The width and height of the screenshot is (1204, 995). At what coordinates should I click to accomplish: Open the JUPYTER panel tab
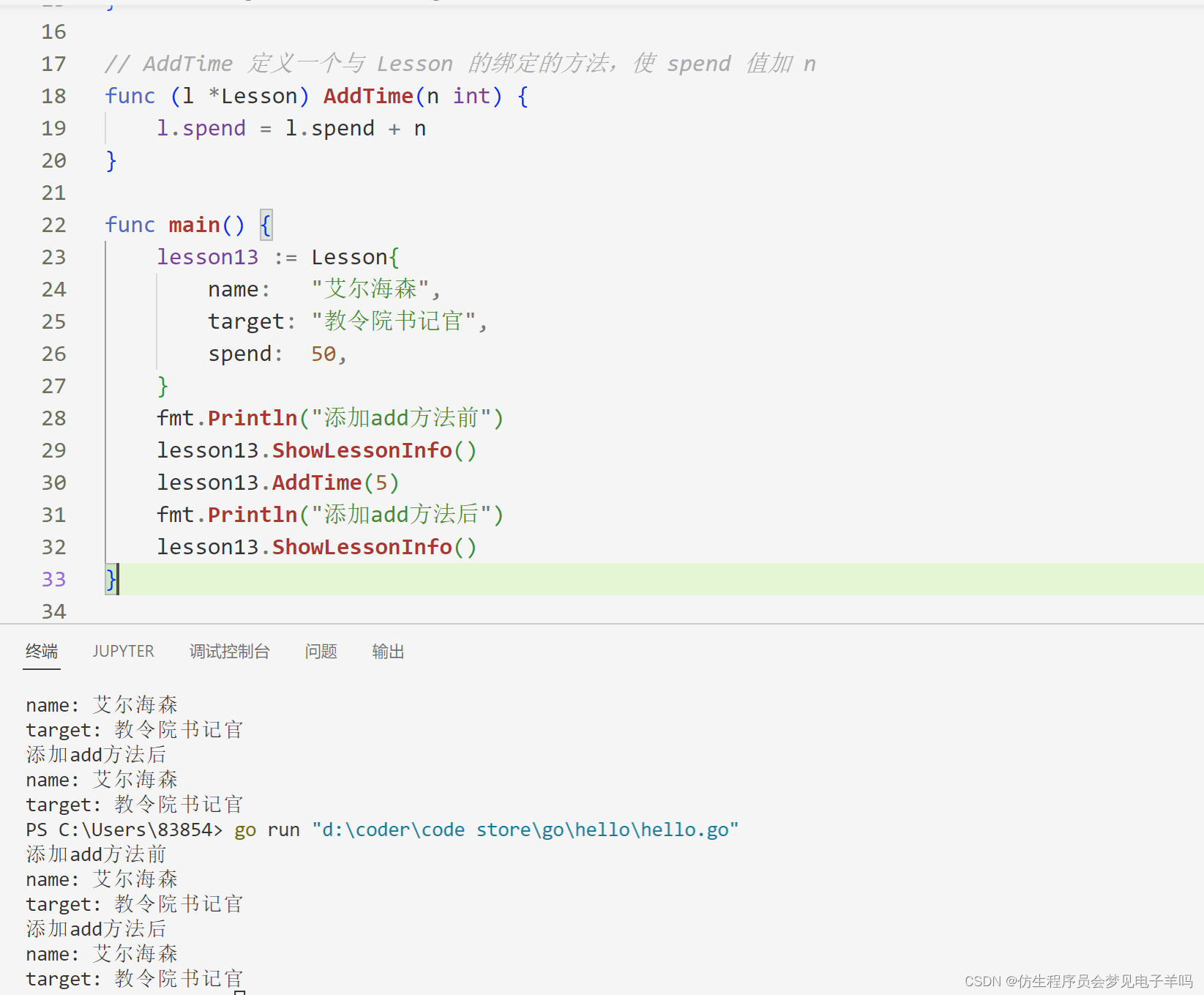[123, 651]
